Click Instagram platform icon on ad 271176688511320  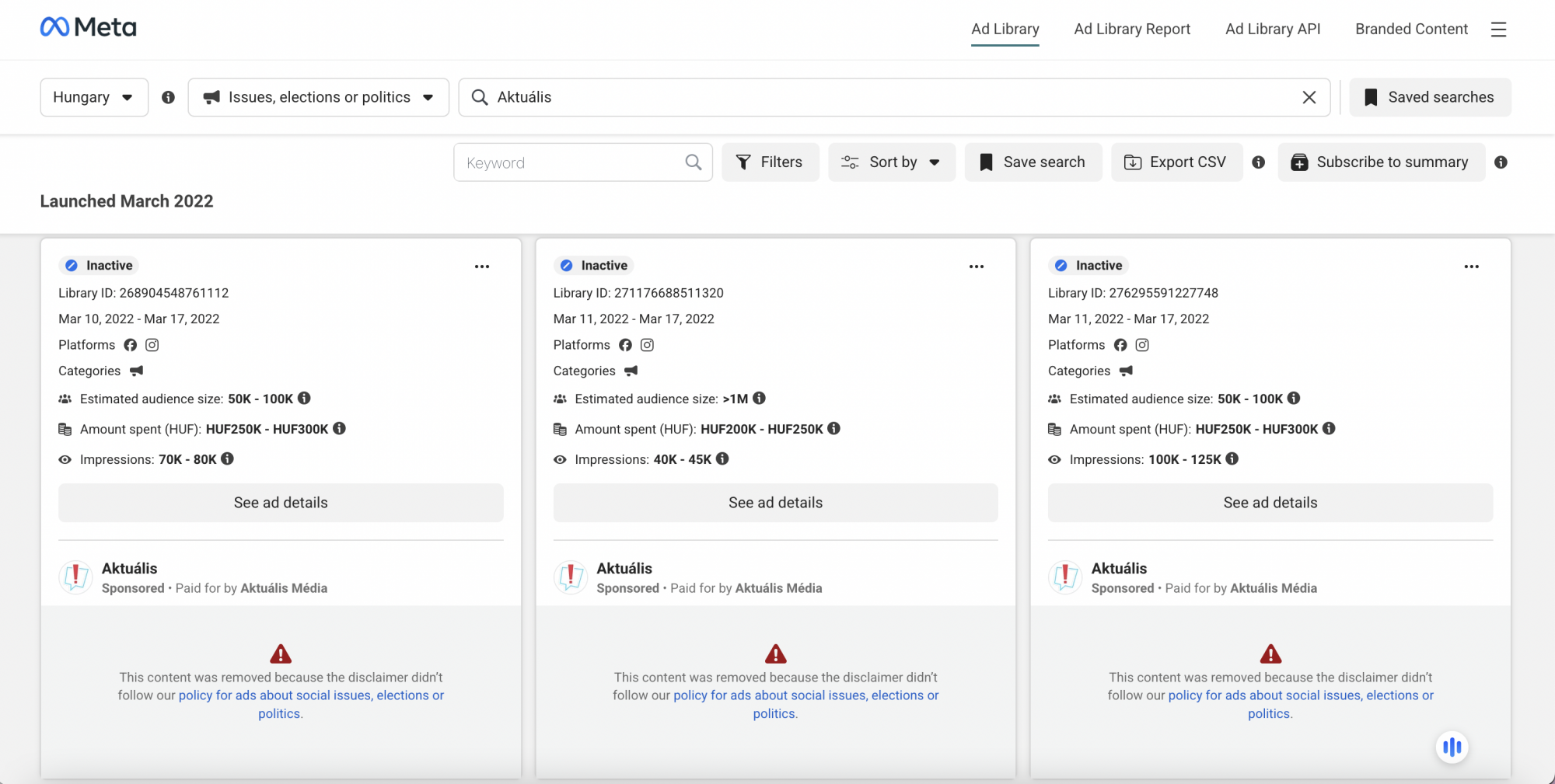point(647,345)
